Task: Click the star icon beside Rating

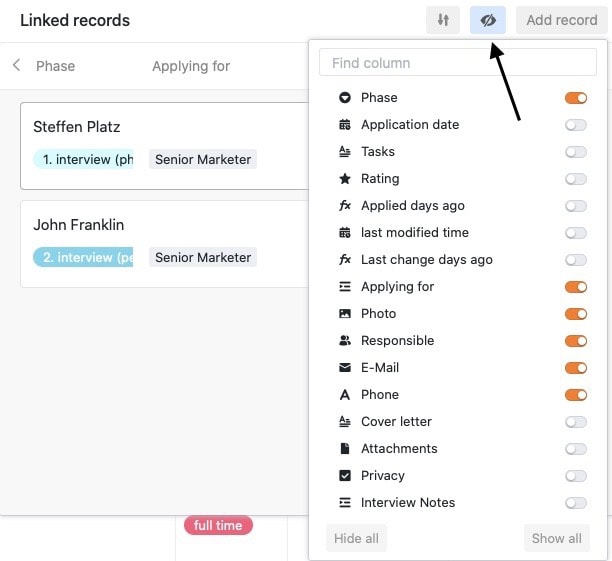Action: click(345, 179)
